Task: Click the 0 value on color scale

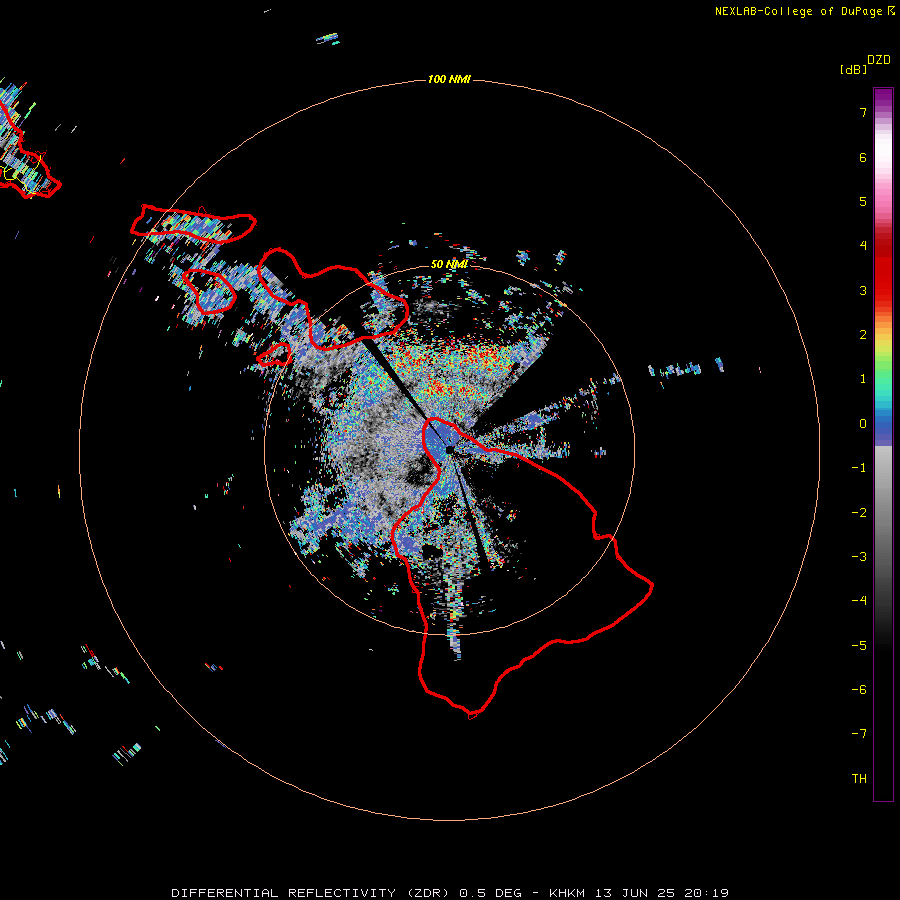Action: point(863,424)
